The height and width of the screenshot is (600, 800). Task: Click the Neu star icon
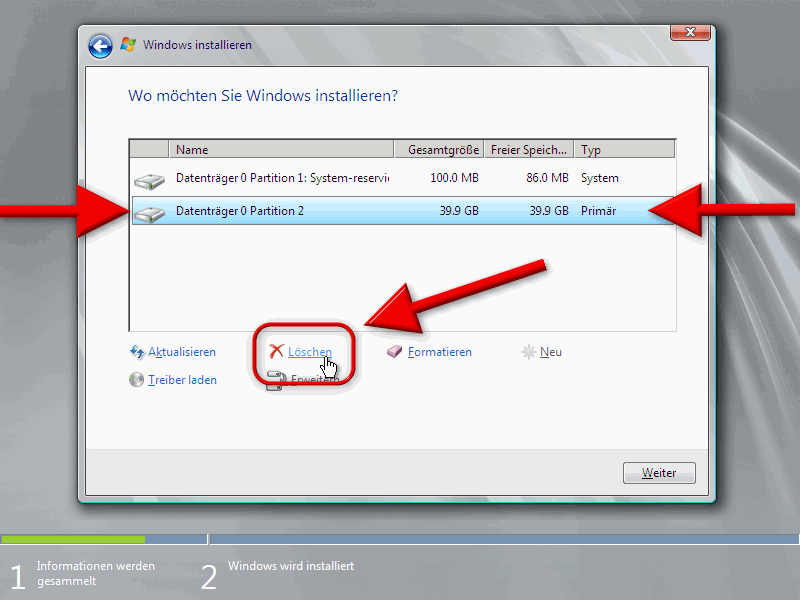click(529, 352)
